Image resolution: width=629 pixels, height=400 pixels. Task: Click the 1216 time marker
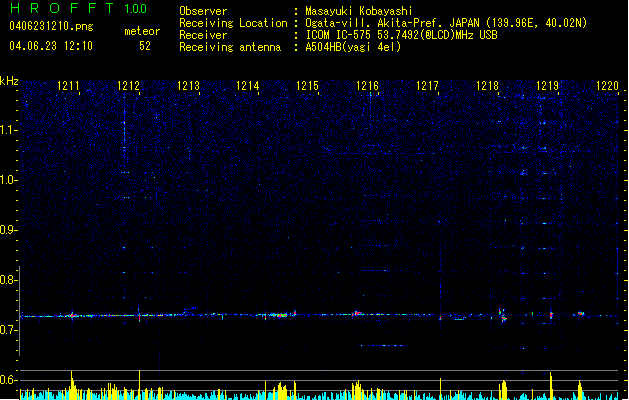coord(367,86)
